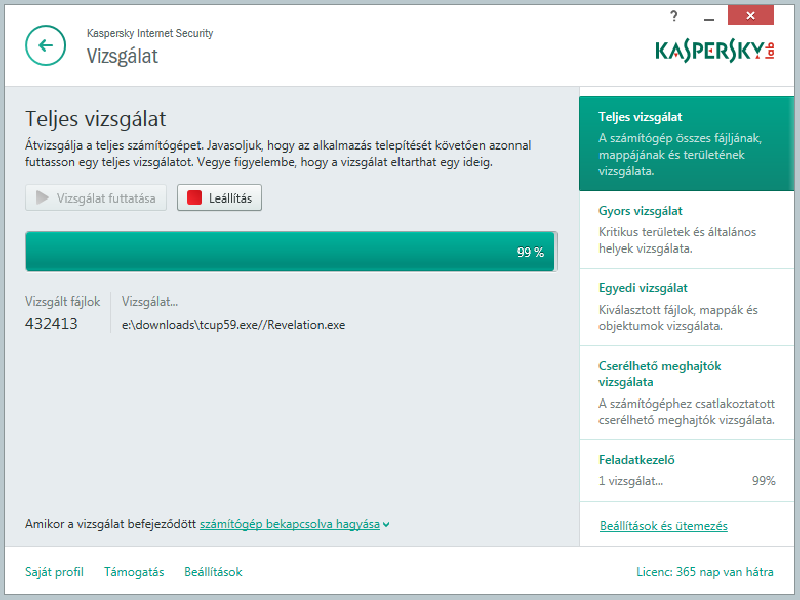Open help with the question mark icon
This screenshot has width=800, height=600.
click(x=673, y=16)
